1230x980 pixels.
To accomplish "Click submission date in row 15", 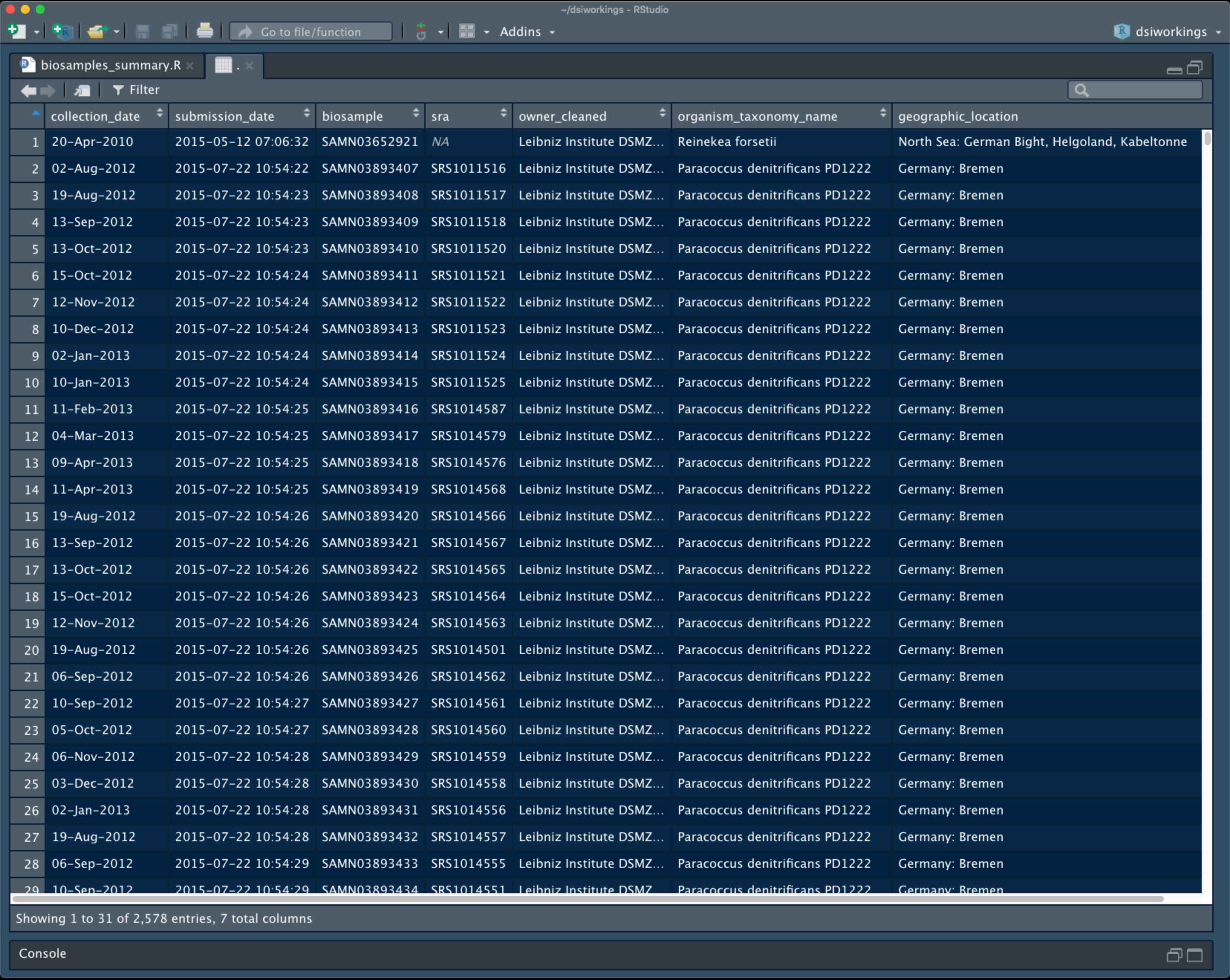I will [242, 516].
